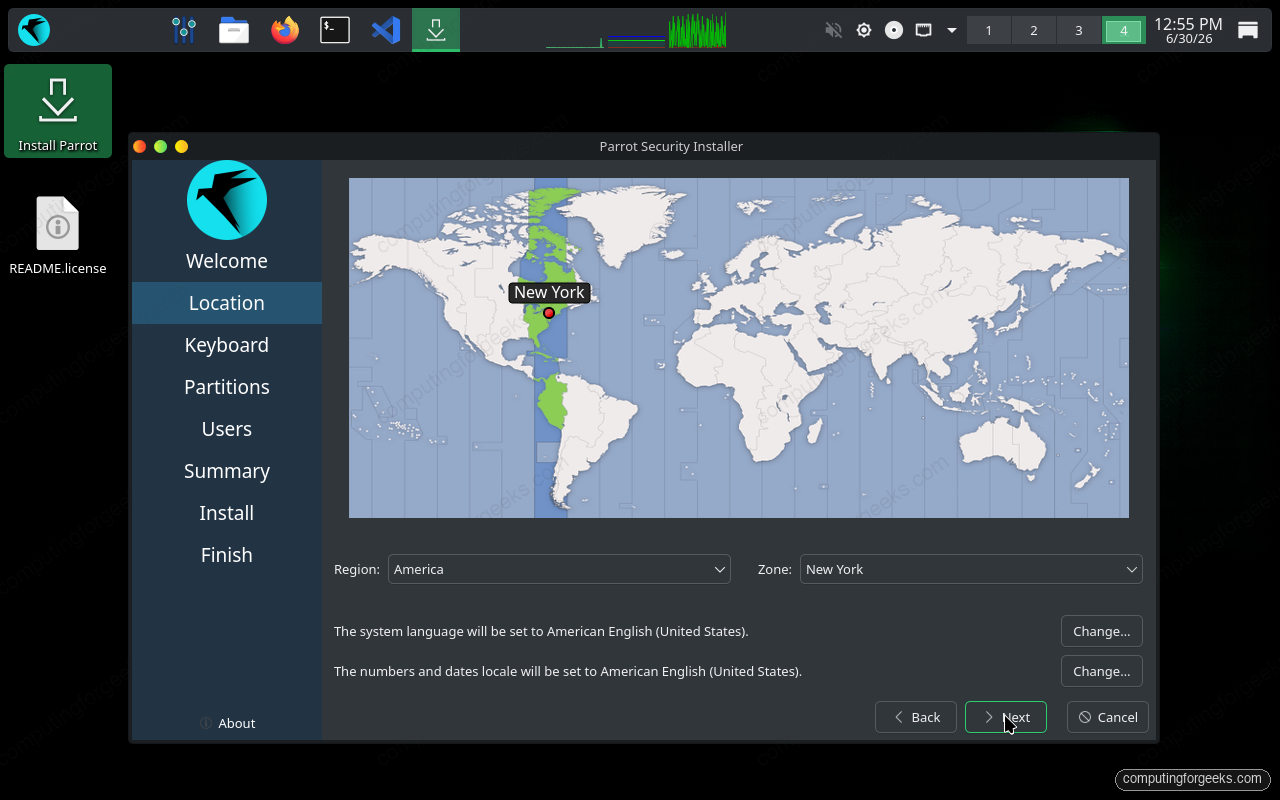The image size is (1280, 800).
Task: Expand the system tray arrow
Action: click(x=952, y=30)
